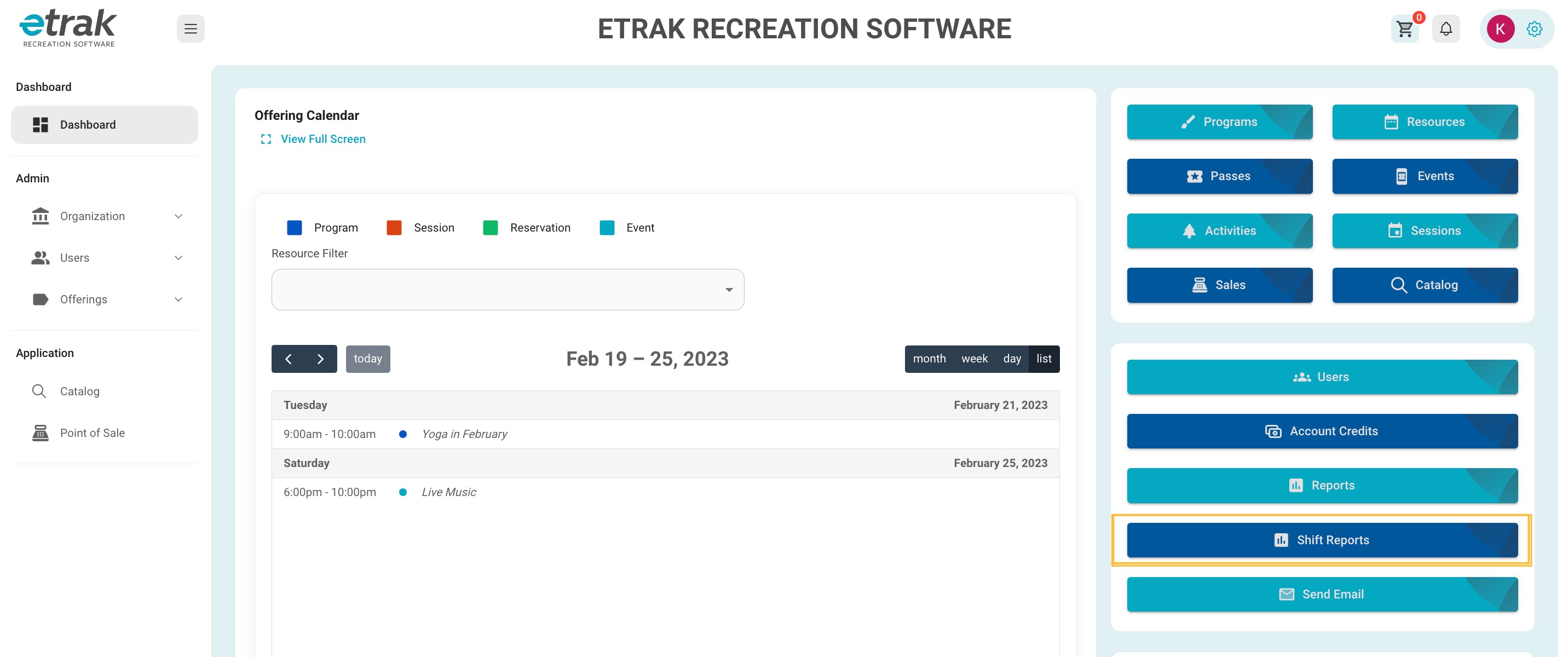Click the etrak logo

[x=67, y=28]
